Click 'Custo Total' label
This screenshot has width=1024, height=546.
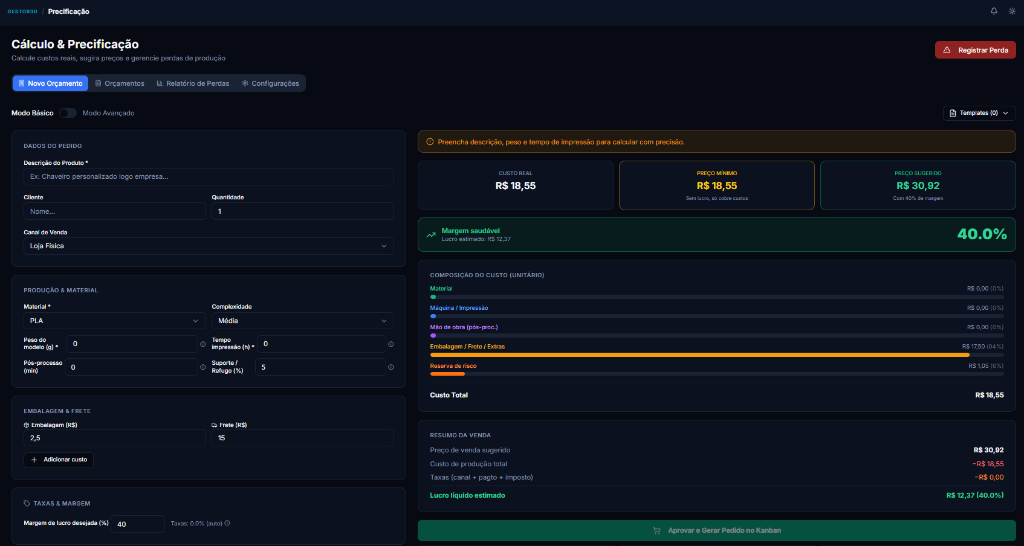pyautogui.click(x=449, y=395)
